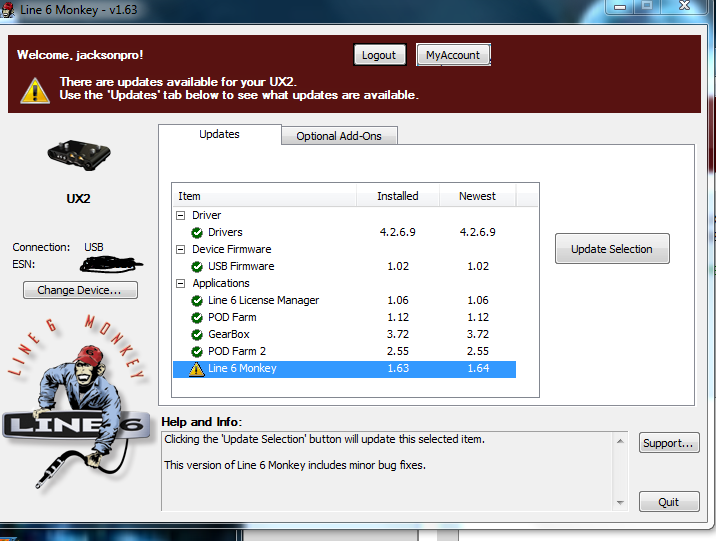Click the Logout button

point(379,55)
